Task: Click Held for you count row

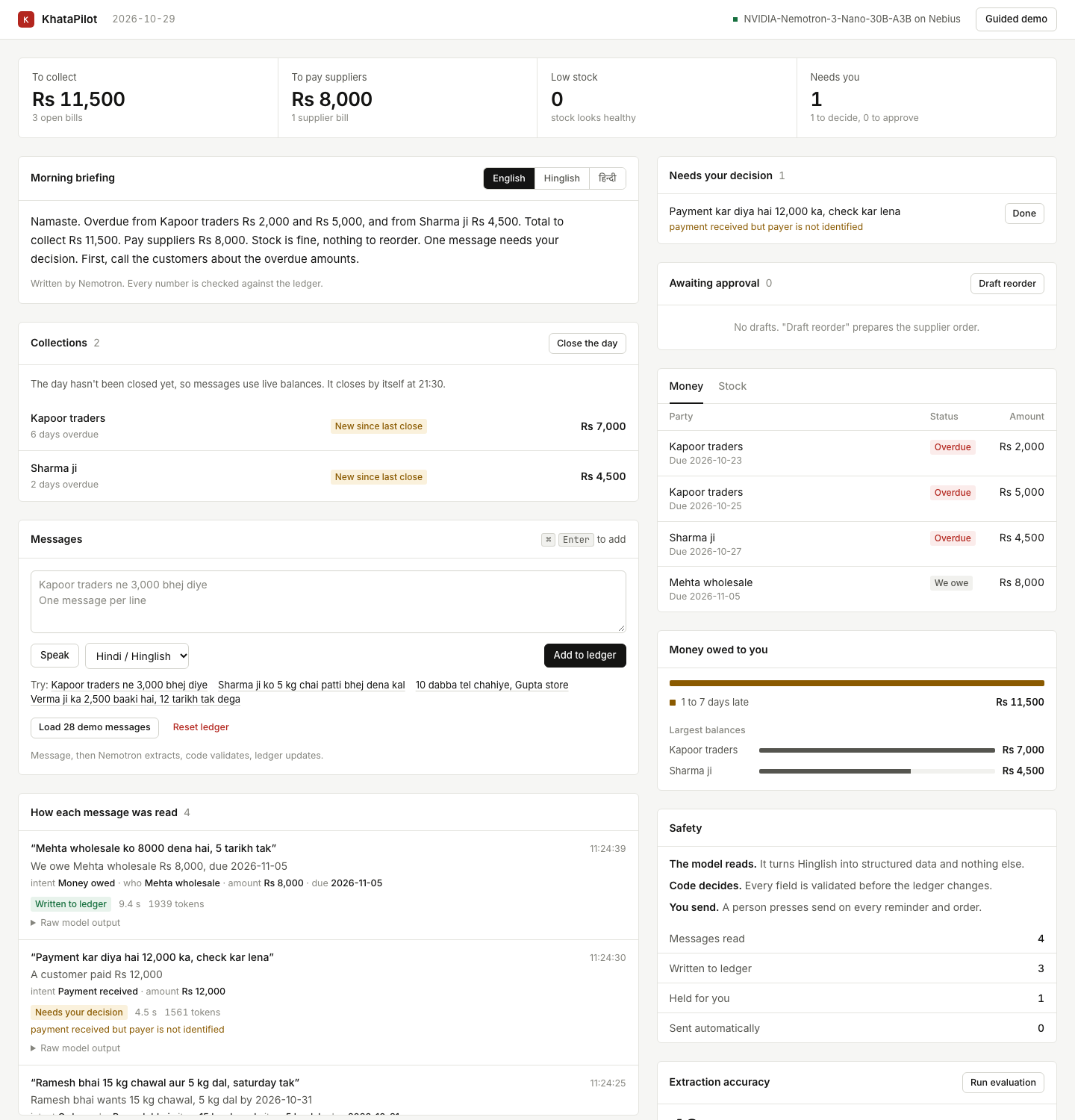Action: tap(857, 998)
